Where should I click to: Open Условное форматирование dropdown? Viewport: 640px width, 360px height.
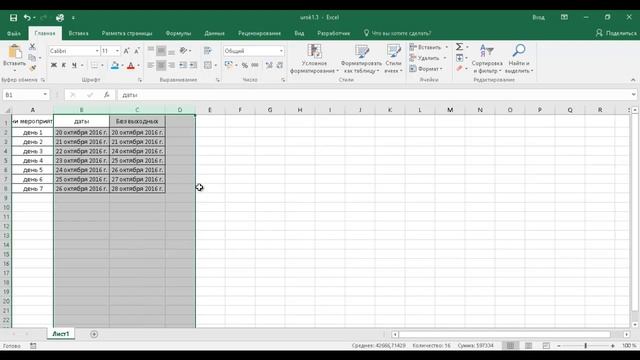point(314,59)
